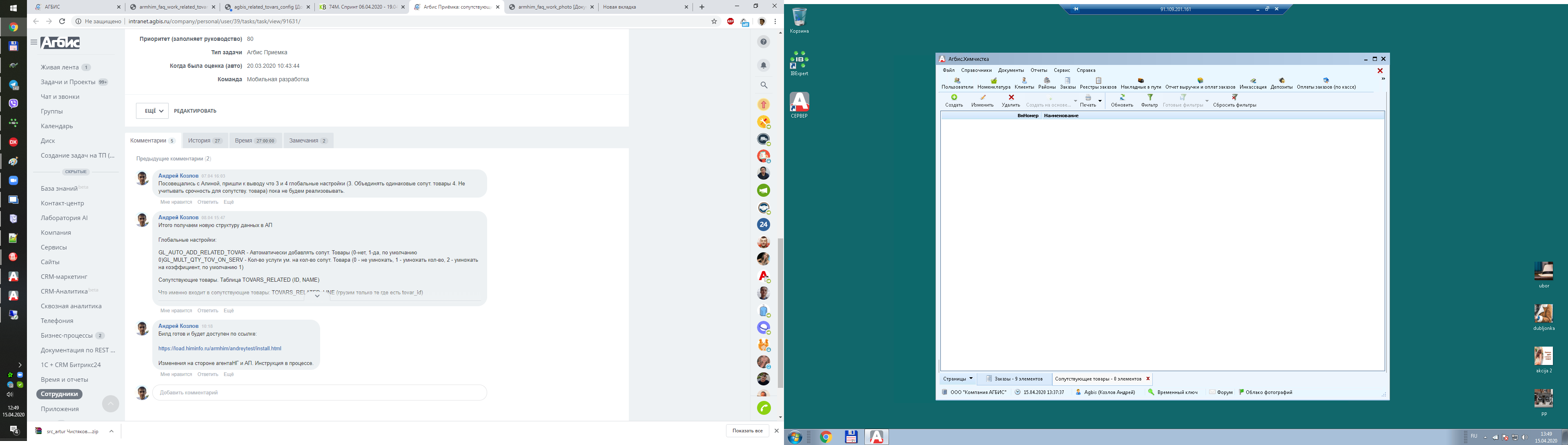This screenshot has height=445, width=1568.
Task: Open the Корзина desktop icon
Action: [x=799, y=21]
